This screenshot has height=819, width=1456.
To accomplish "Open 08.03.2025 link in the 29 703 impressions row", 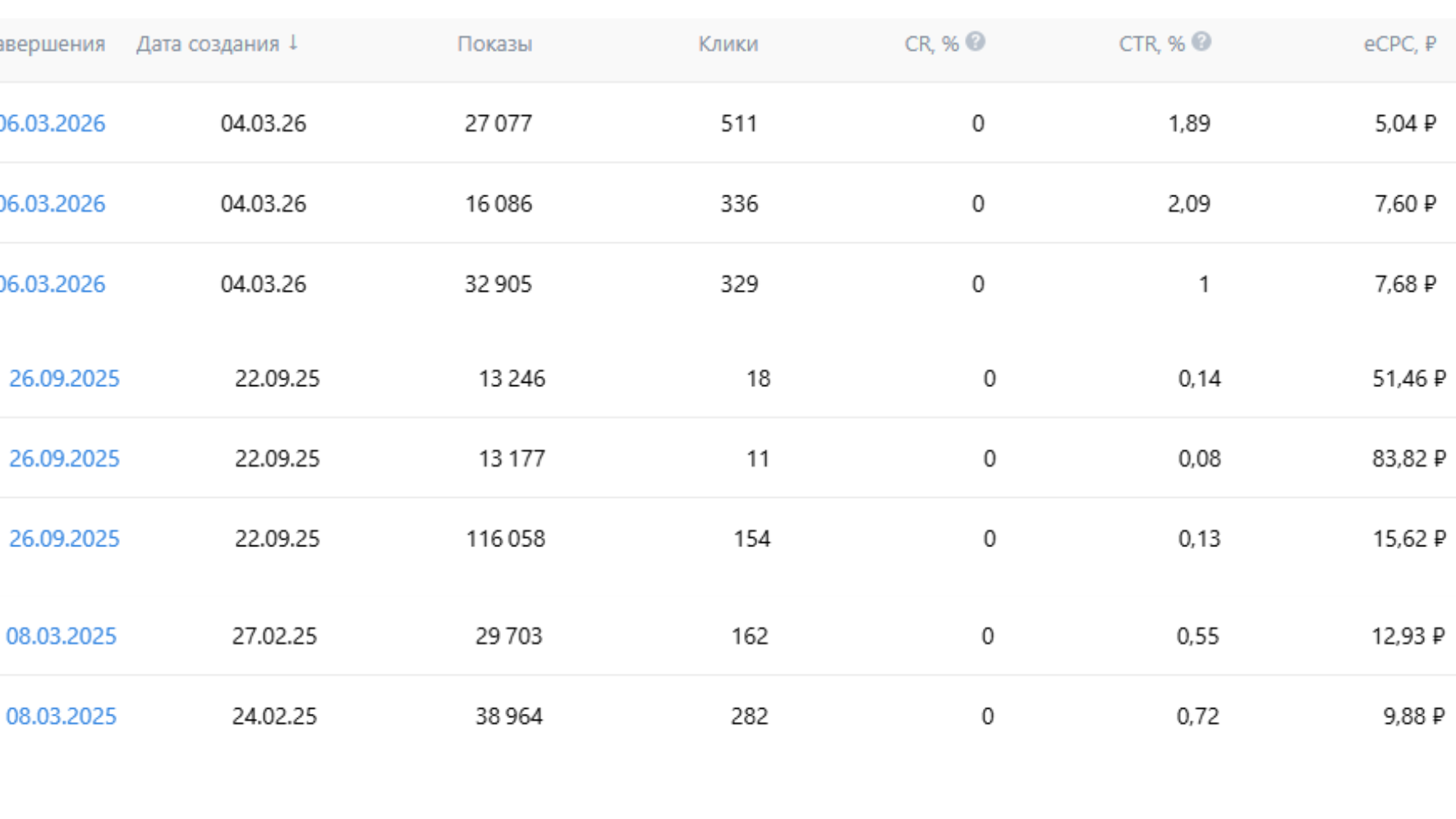I will [61, 637].
